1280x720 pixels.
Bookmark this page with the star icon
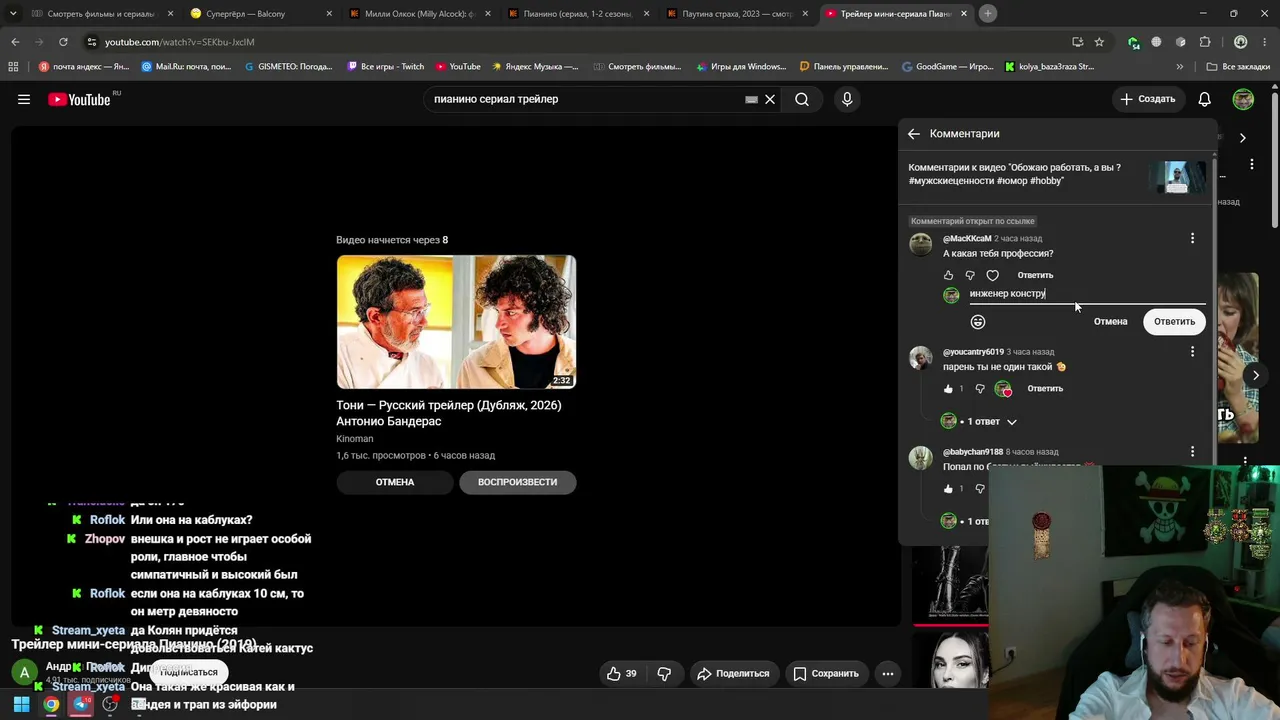click(1099, 42)
